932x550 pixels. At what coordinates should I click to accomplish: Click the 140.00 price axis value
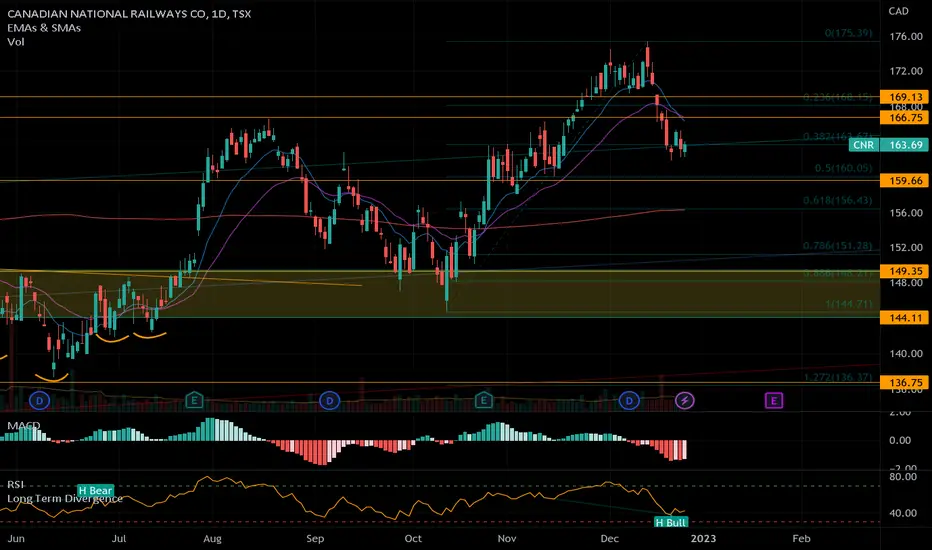(x=906, y=354)
